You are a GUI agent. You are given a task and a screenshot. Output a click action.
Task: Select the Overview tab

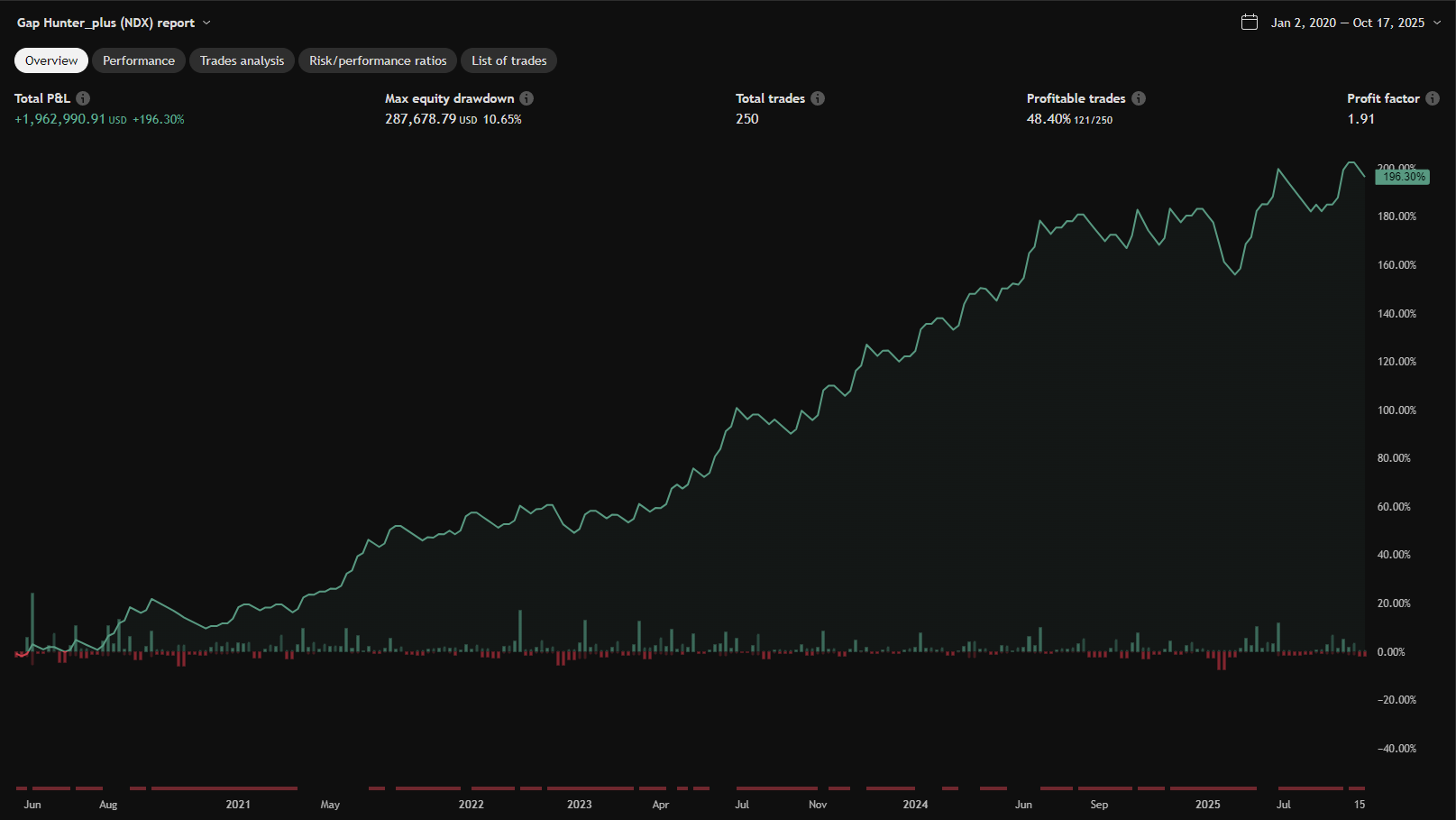pyautogui.click(x=51, y=60)
